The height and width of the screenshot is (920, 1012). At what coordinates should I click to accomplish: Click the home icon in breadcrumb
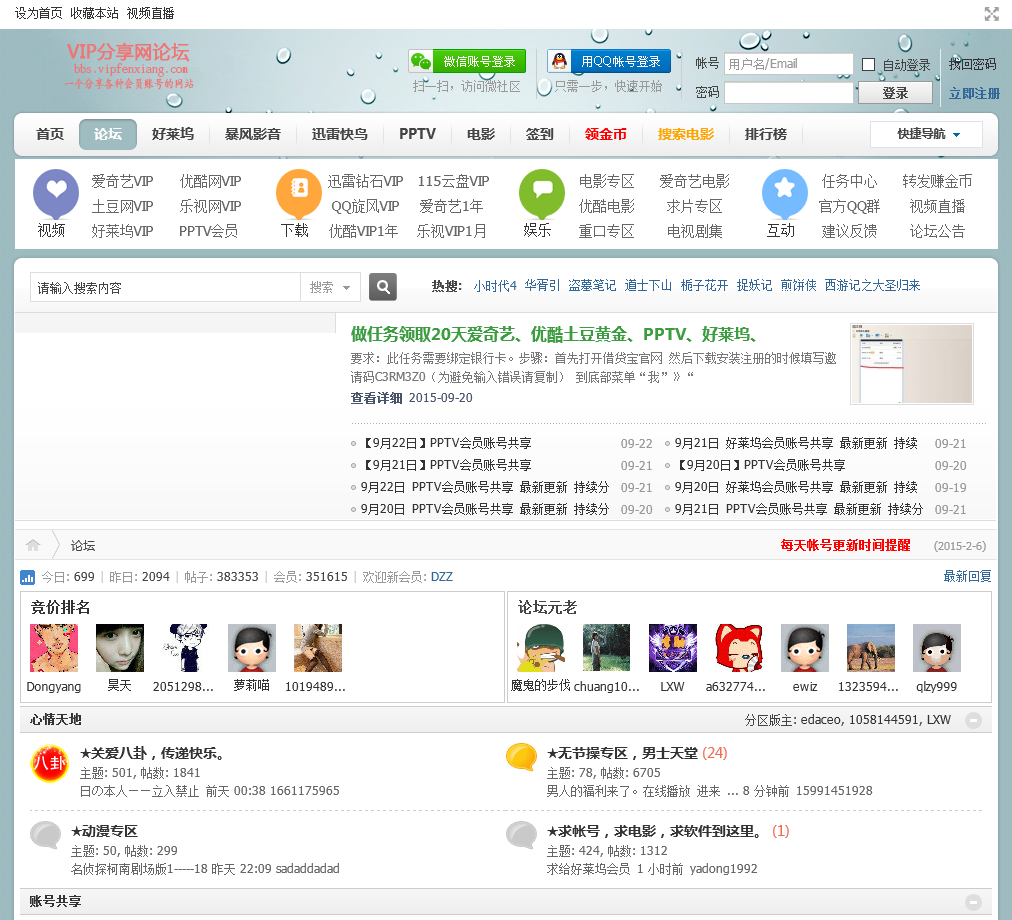coord(33,546)
